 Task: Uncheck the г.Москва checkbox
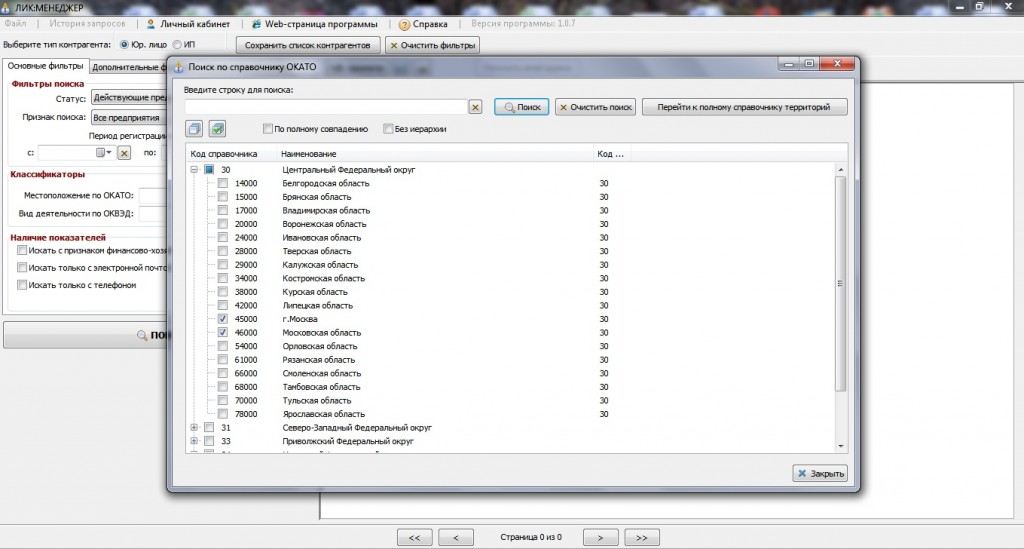pyautogui.click(x=223, y=319)
